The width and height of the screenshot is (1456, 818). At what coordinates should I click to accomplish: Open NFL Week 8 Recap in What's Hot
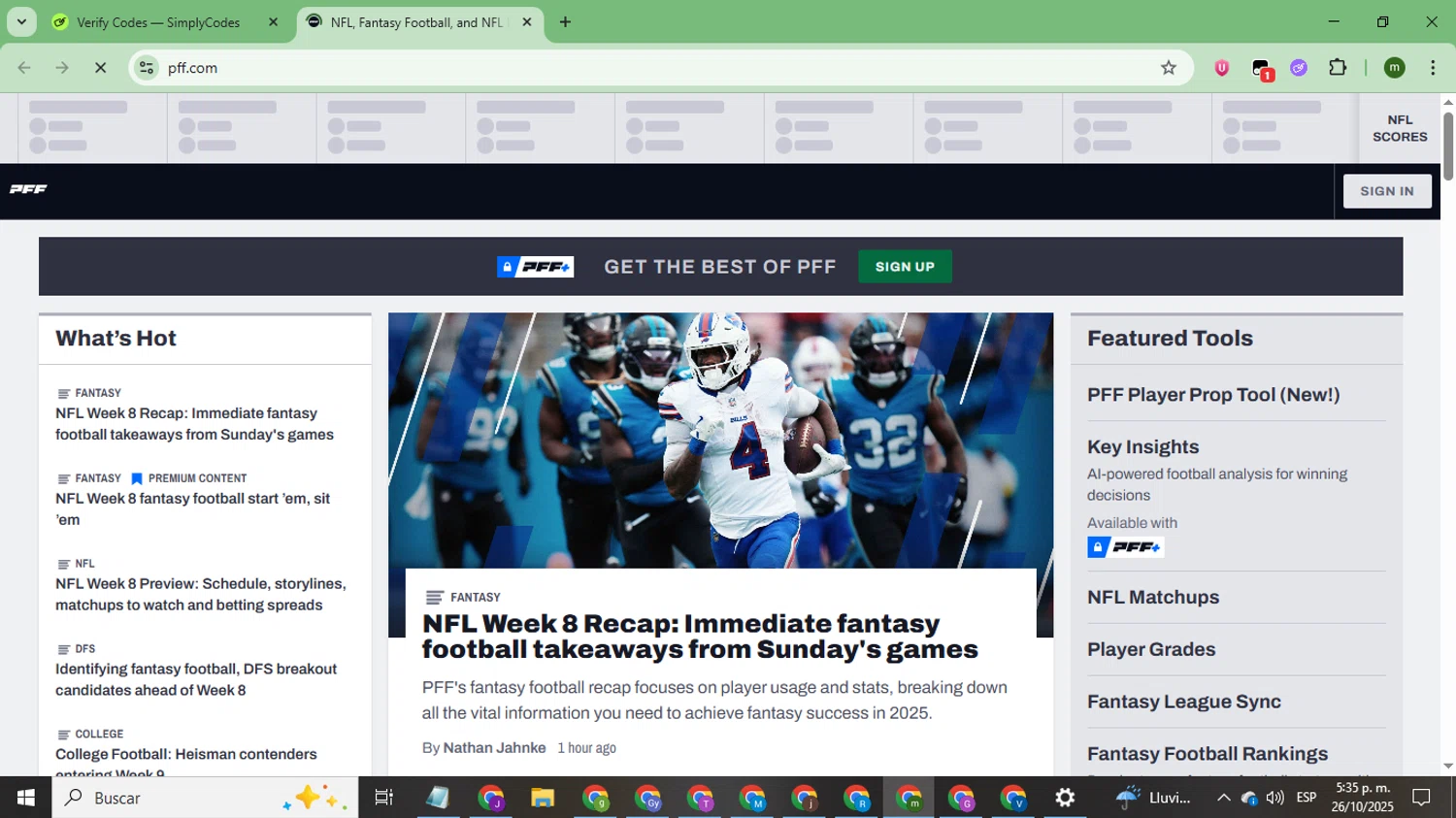194,424
